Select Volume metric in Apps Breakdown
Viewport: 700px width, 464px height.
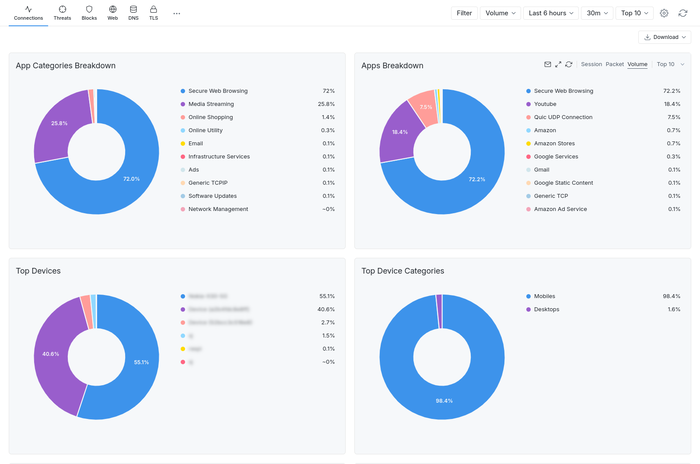637,64
